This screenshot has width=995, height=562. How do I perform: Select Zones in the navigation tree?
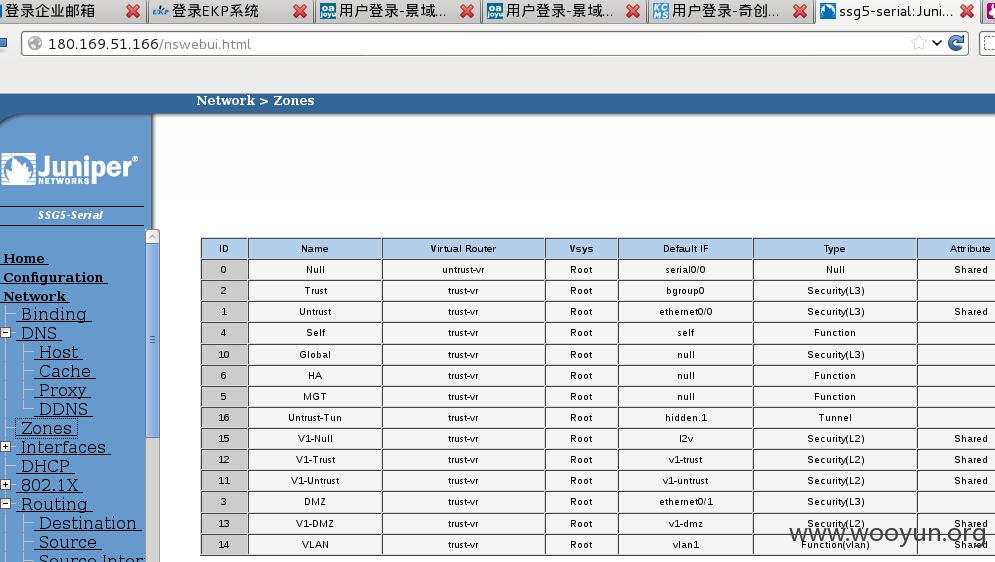pos(46,428)
